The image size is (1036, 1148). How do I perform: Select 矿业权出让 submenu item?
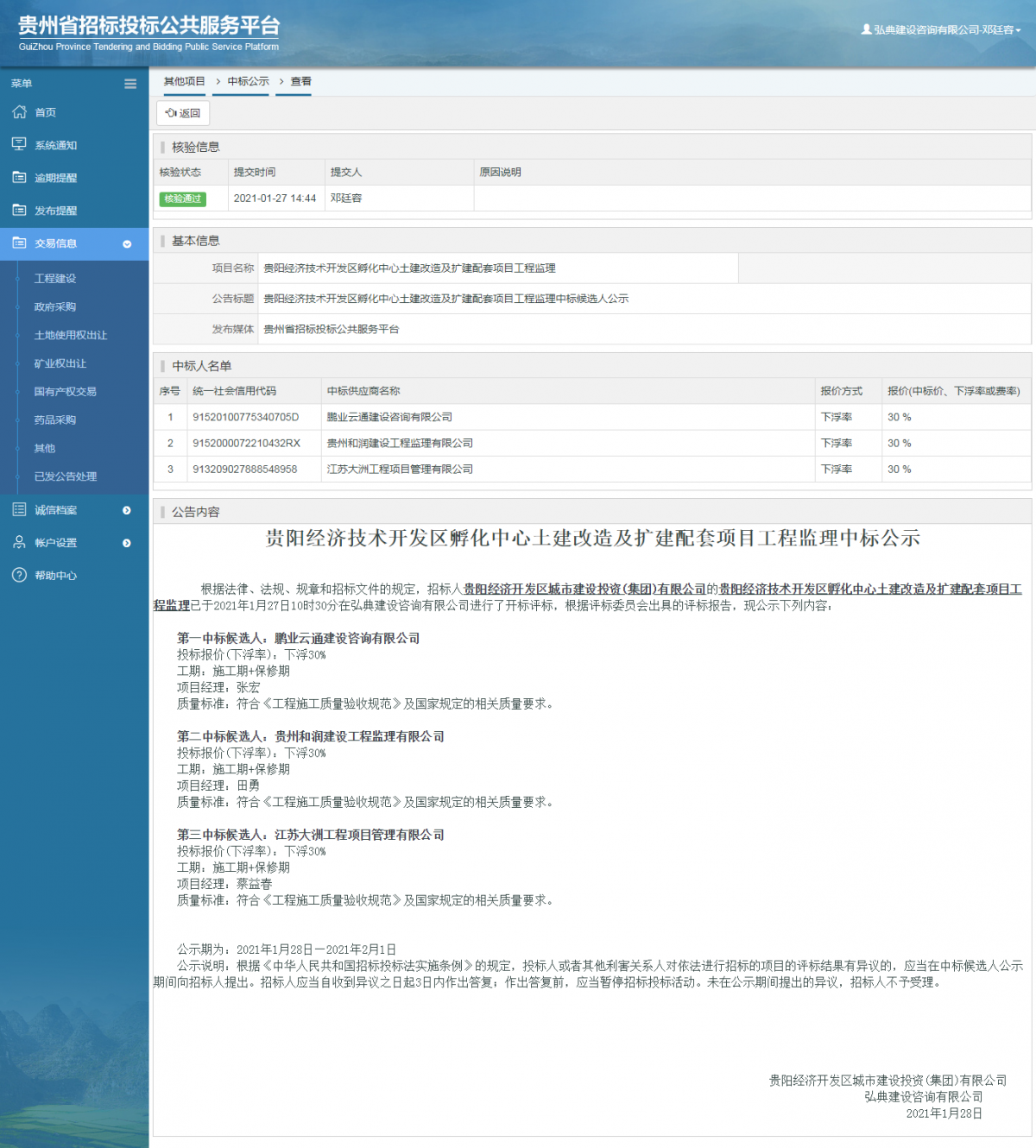(x=60, y=363)
